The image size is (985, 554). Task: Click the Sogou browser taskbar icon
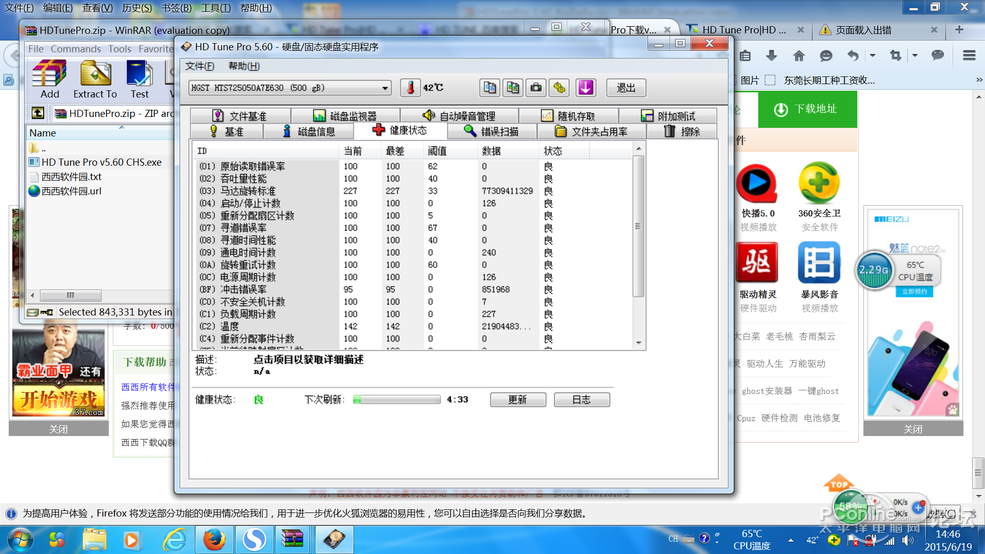254,540
